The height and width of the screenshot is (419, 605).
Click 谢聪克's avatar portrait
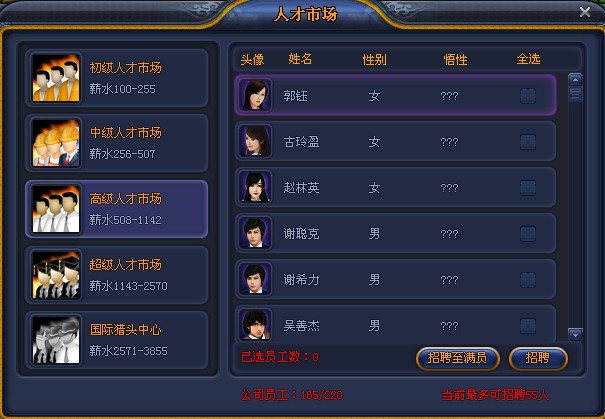point(255,233)
